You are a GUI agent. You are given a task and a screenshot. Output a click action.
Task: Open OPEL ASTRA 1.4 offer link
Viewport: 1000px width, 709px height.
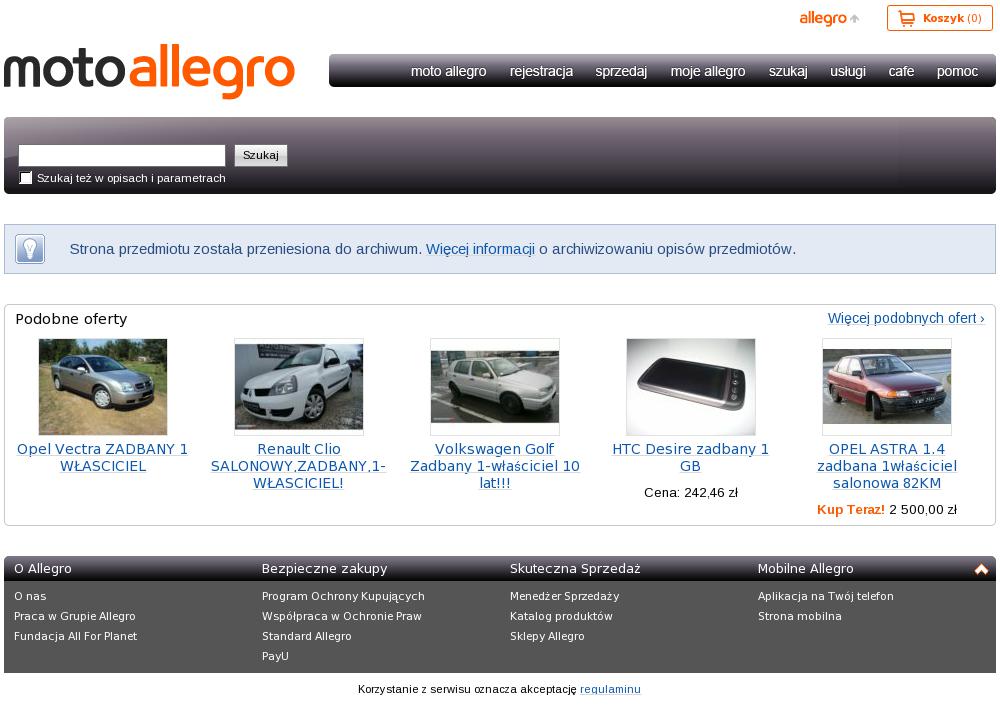886,466
